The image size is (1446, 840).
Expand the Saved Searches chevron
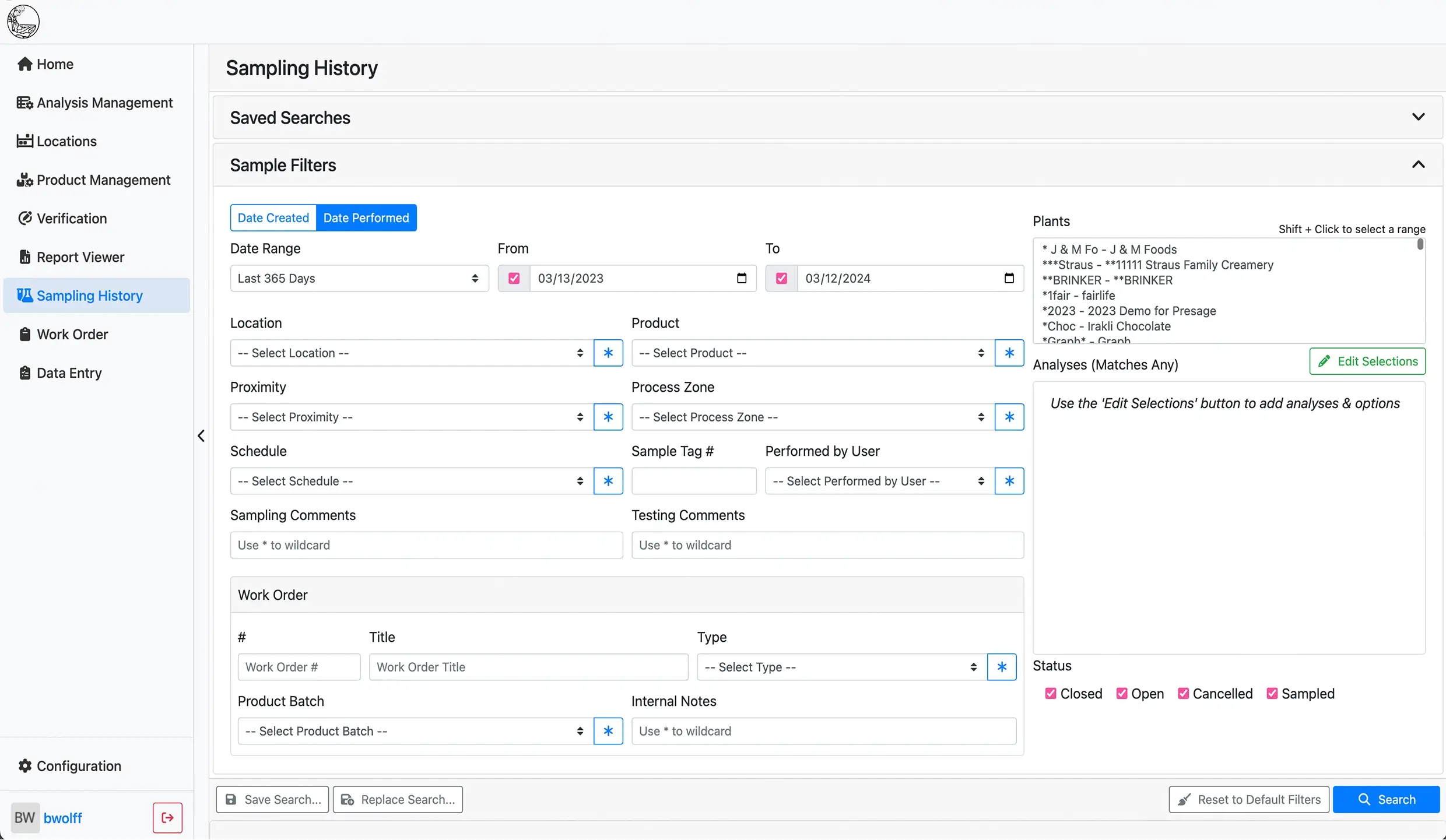(x=1418, y=117)
